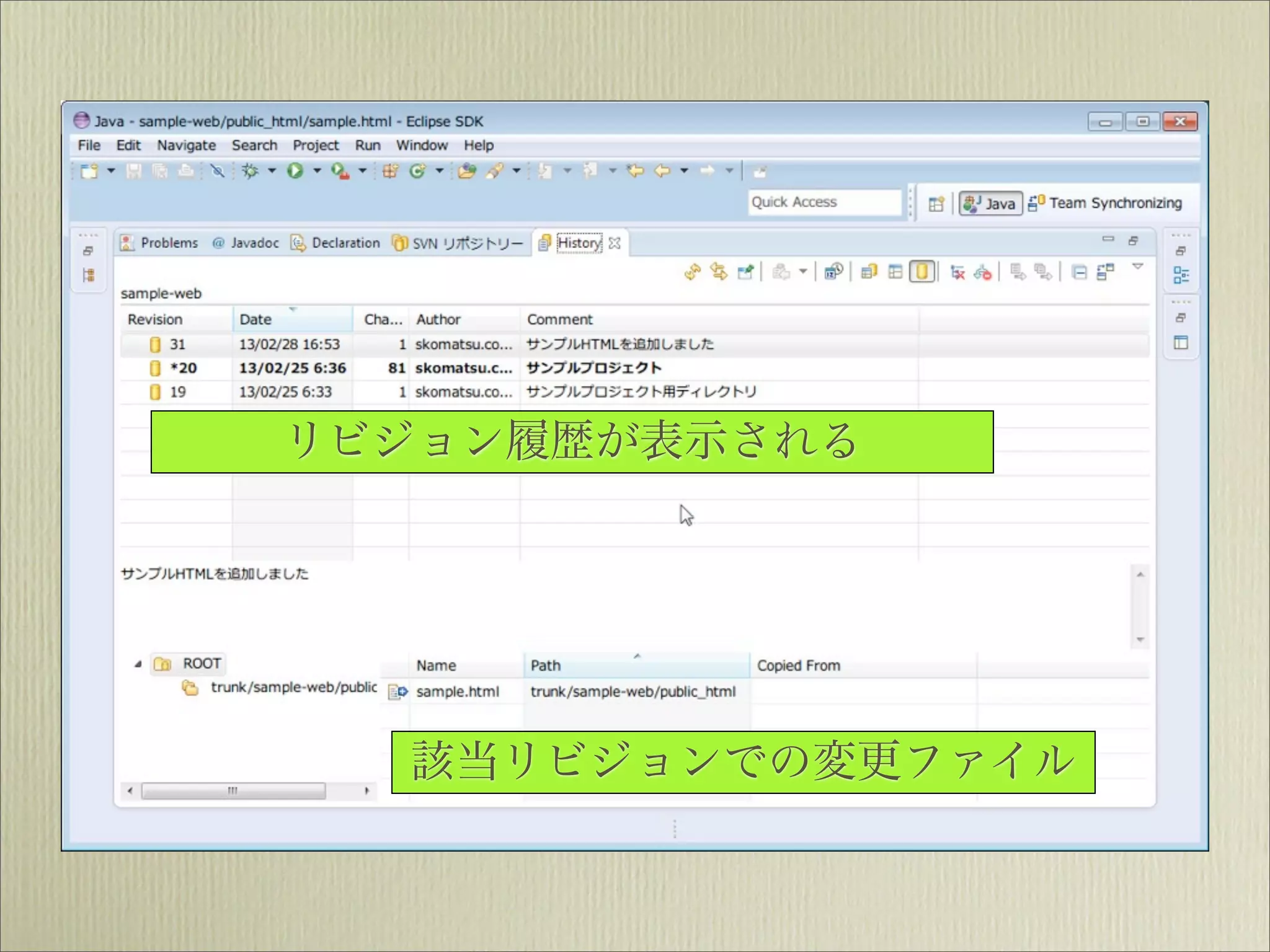Open the New wizard dropdown arrow
1270x952 pixels.
point(111,170)
